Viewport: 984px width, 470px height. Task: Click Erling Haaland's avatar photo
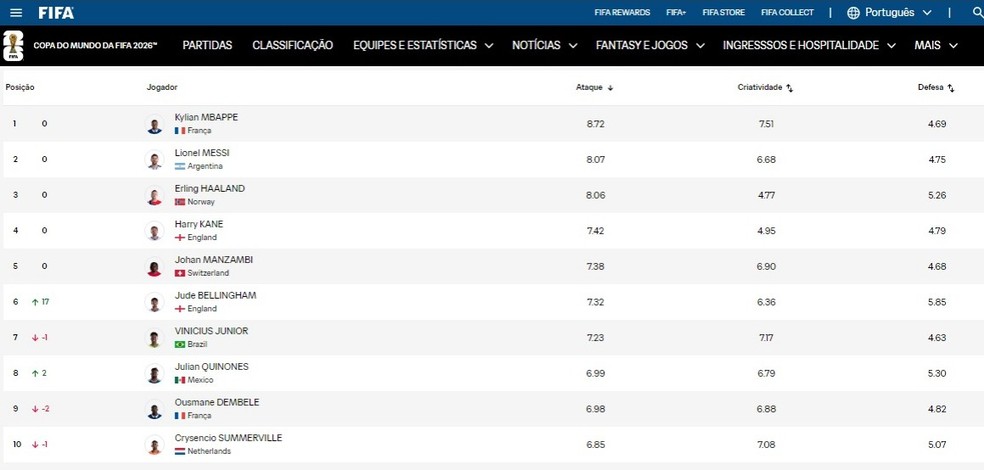[x=154, y=196]
